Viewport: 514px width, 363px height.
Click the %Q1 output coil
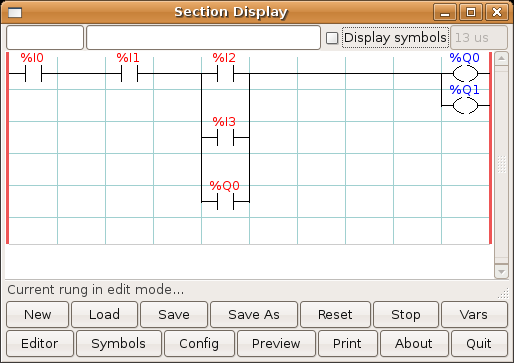click(x=465, y=105)
